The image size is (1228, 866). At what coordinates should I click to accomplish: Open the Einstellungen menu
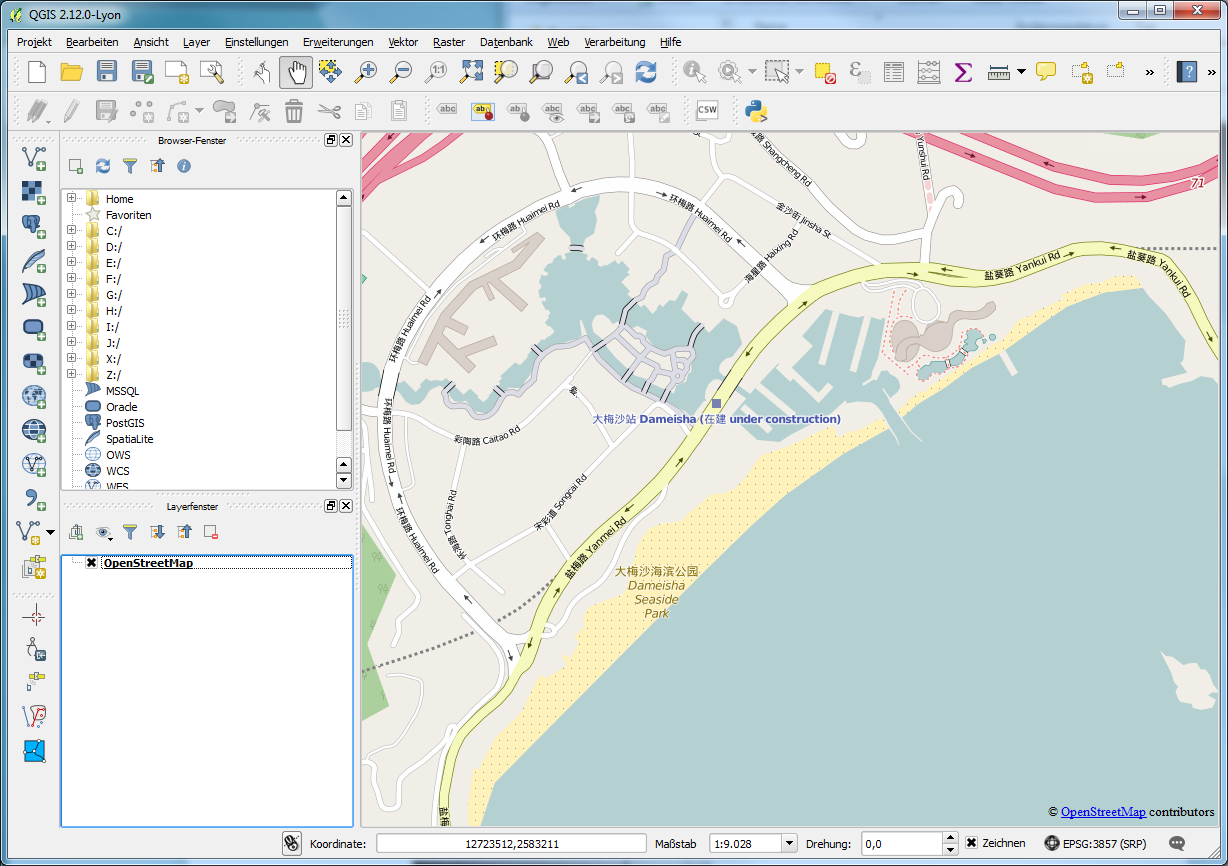point(257,42)
